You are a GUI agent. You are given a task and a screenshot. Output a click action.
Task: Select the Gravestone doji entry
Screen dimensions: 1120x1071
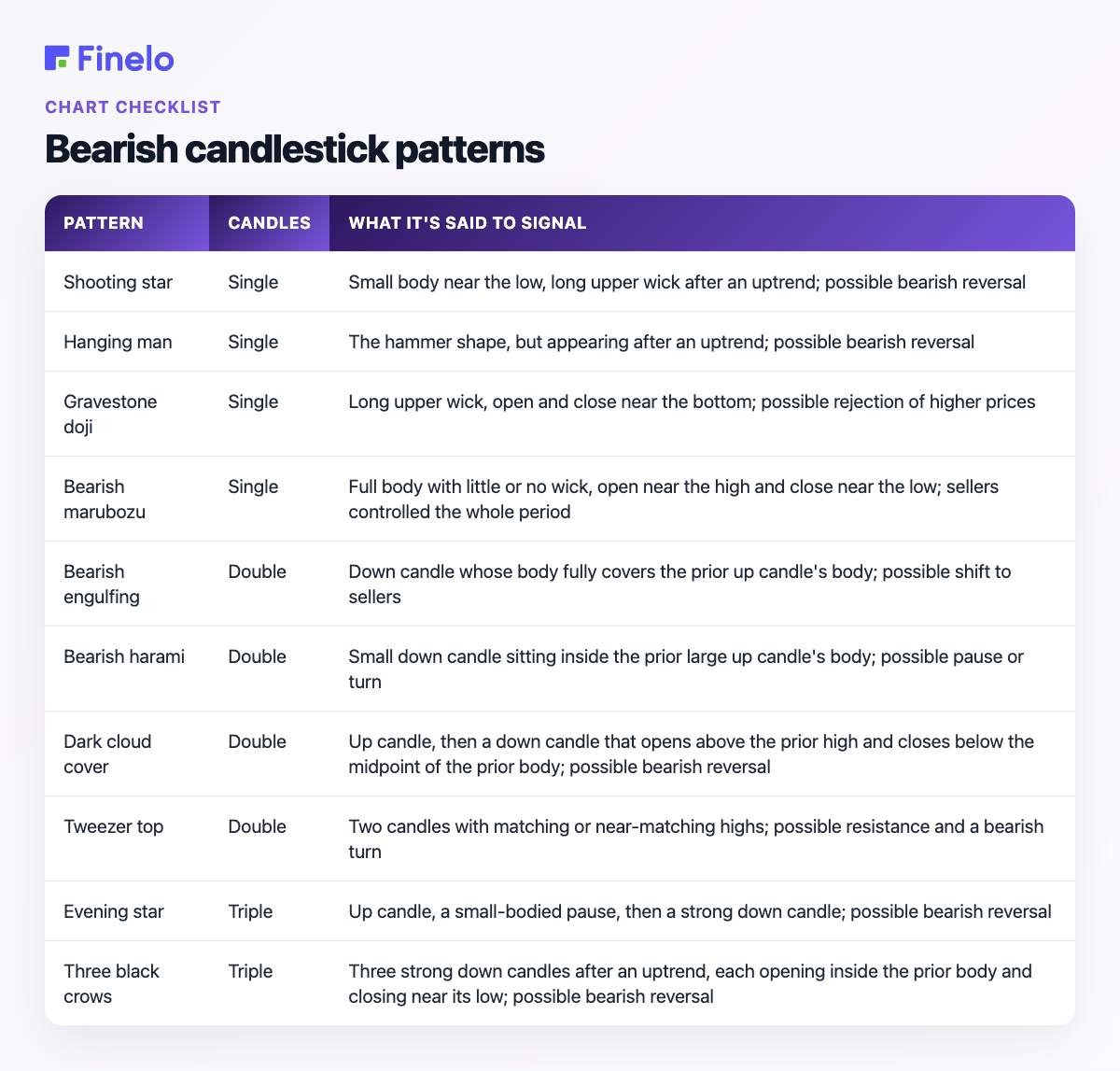tap(110, 414)
